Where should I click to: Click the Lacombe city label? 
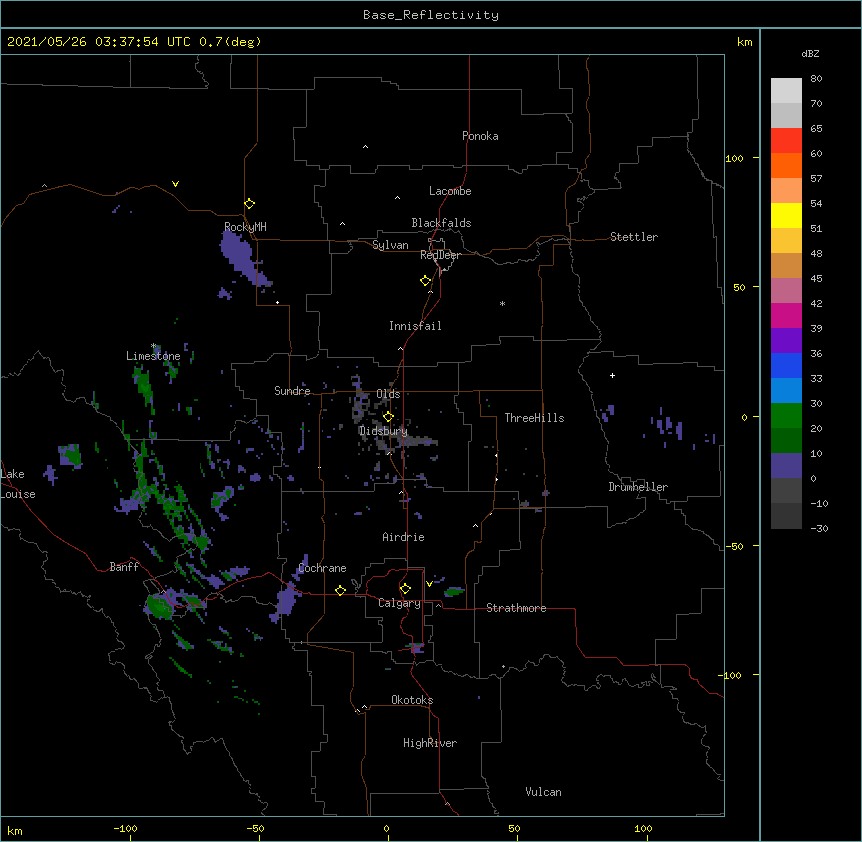point(450,191)
